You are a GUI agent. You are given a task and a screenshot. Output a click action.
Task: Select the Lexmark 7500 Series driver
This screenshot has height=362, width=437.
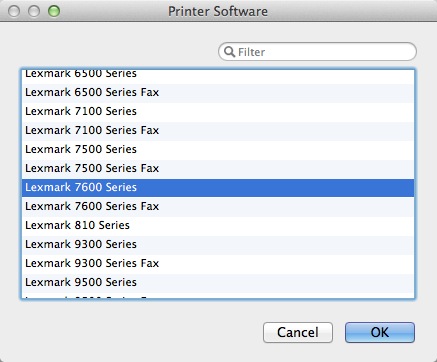tap(218, 149)
